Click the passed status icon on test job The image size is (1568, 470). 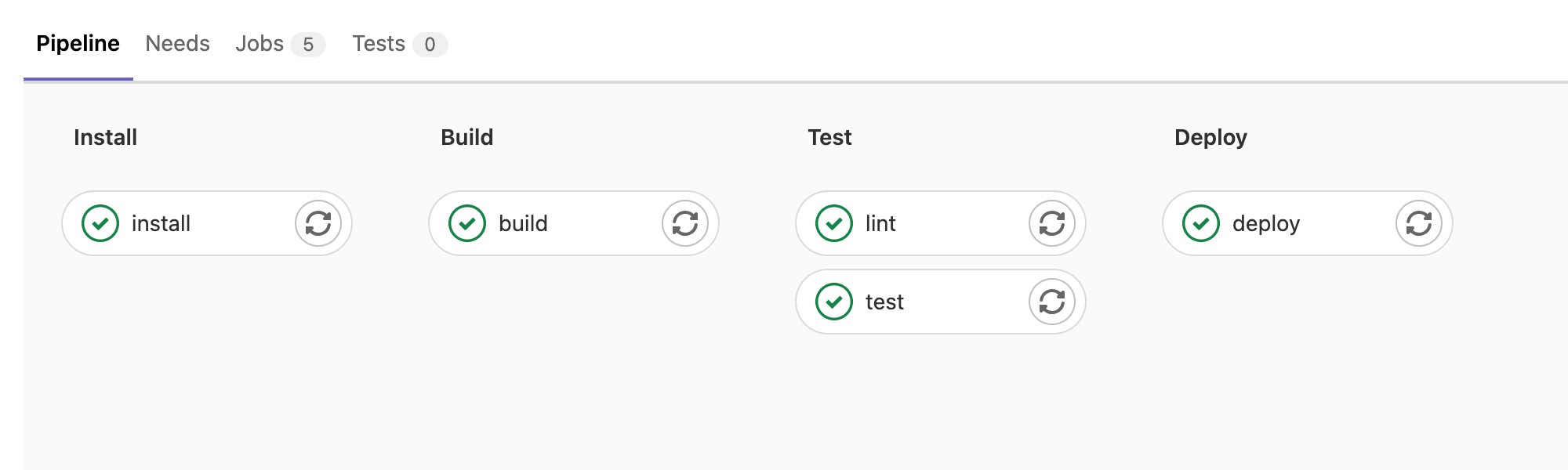[834, 300]
